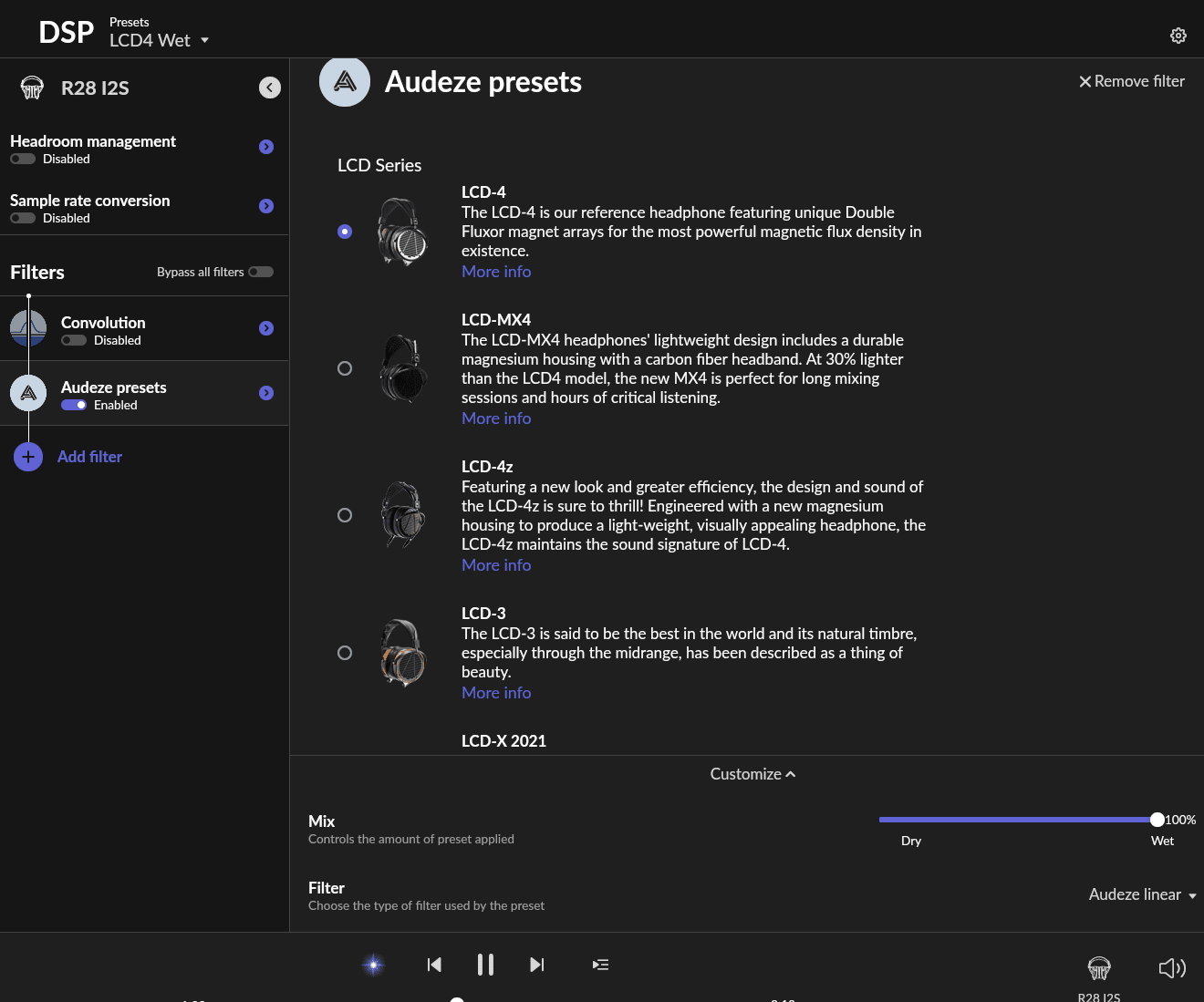Click the playback progress seek knob
1204x1002 pixels.
tap(457, 999)
